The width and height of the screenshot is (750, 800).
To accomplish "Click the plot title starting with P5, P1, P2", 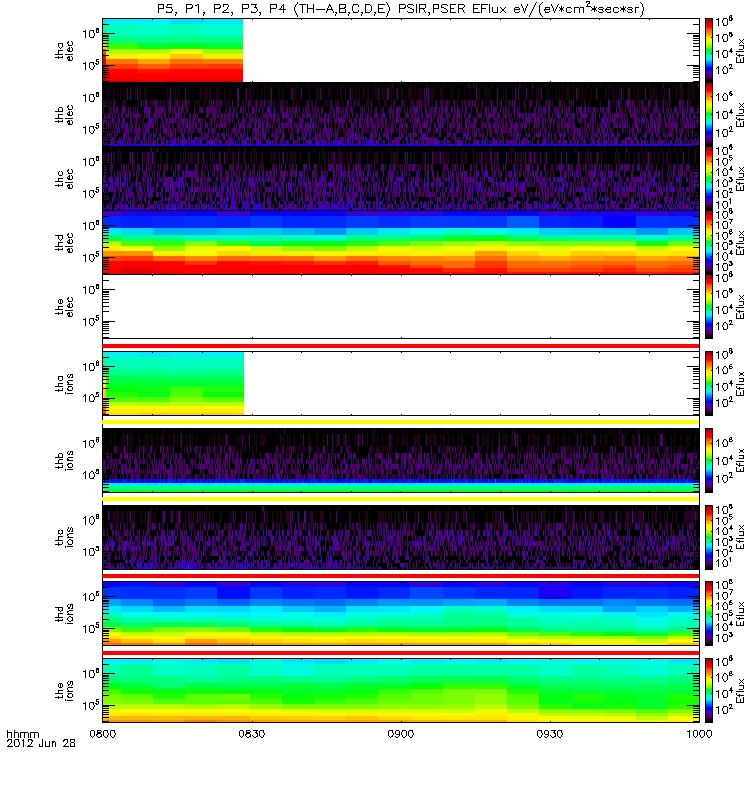I will coord(401,9).
